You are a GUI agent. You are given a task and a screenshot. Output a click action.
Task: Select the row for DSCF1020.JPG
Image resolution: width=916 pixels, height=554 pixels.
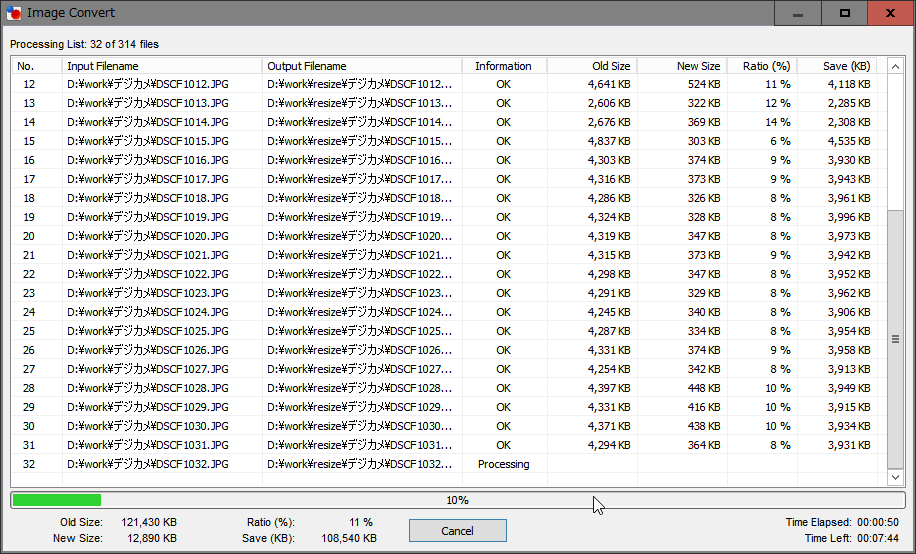[x=147, y=236]
